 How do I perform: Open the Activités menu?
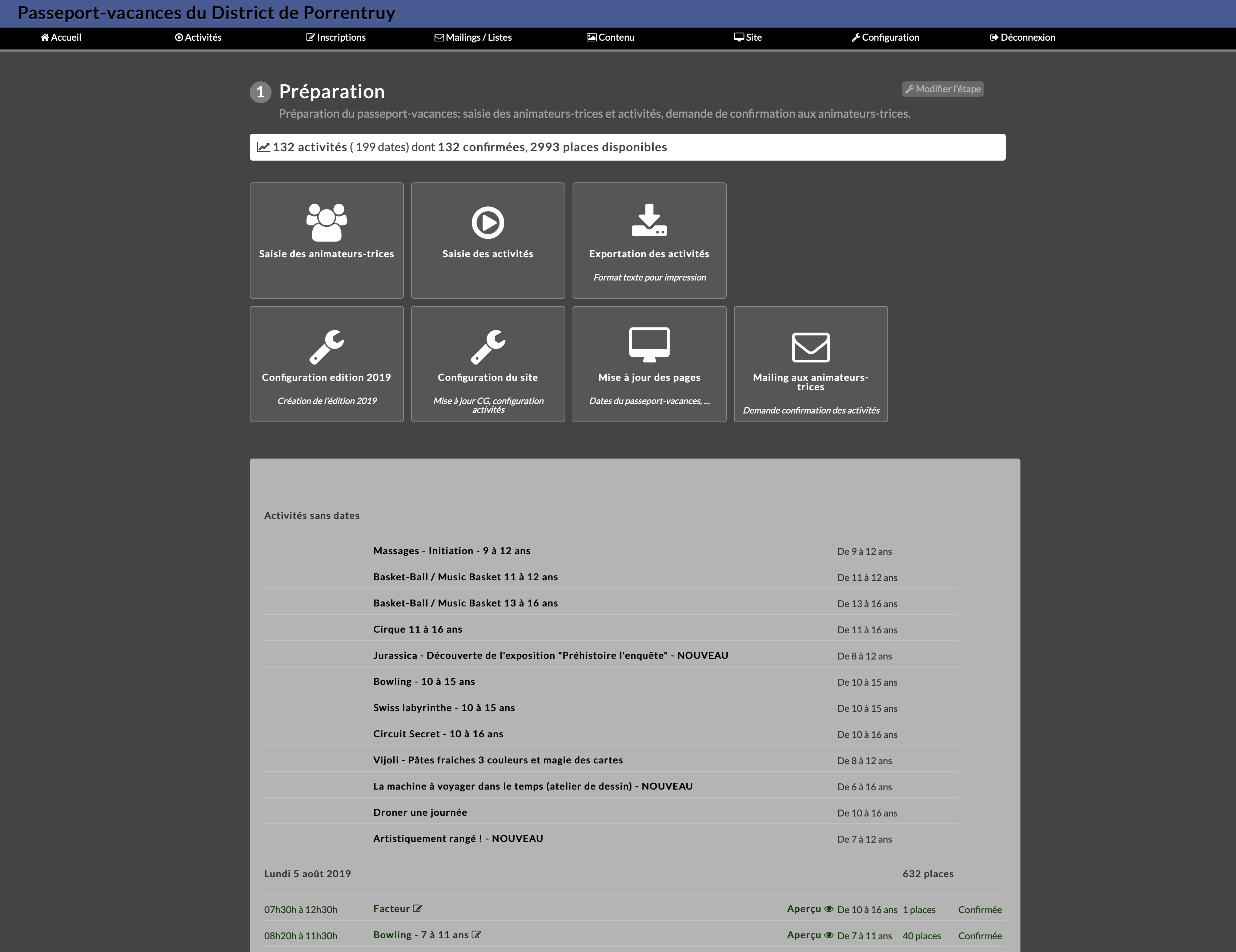198,37
